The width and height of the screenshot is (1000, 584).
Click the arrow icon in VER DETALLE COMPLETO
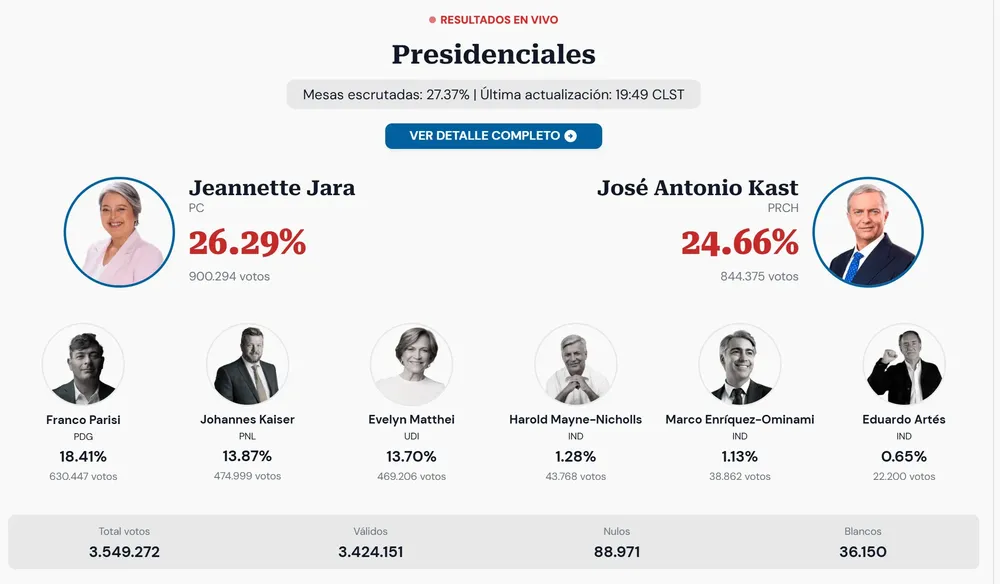(570, 135)
